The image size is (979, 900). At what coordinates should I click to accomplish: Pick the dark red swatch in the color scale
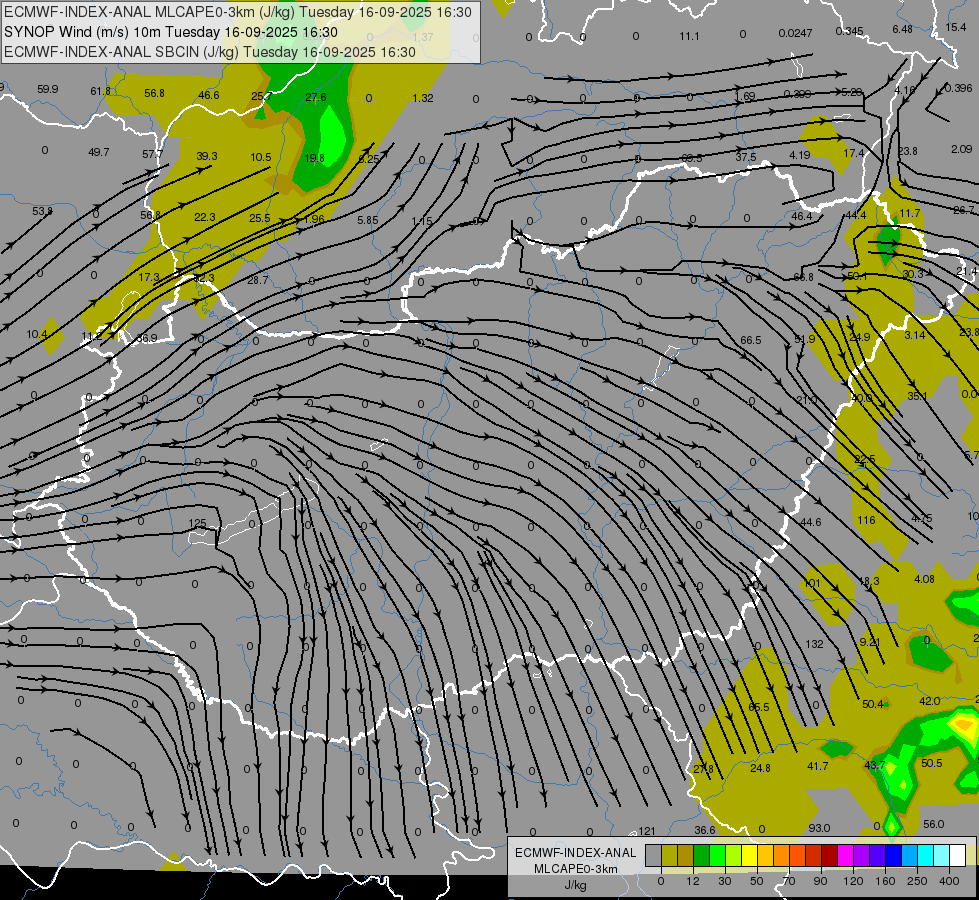pos(829,855)
